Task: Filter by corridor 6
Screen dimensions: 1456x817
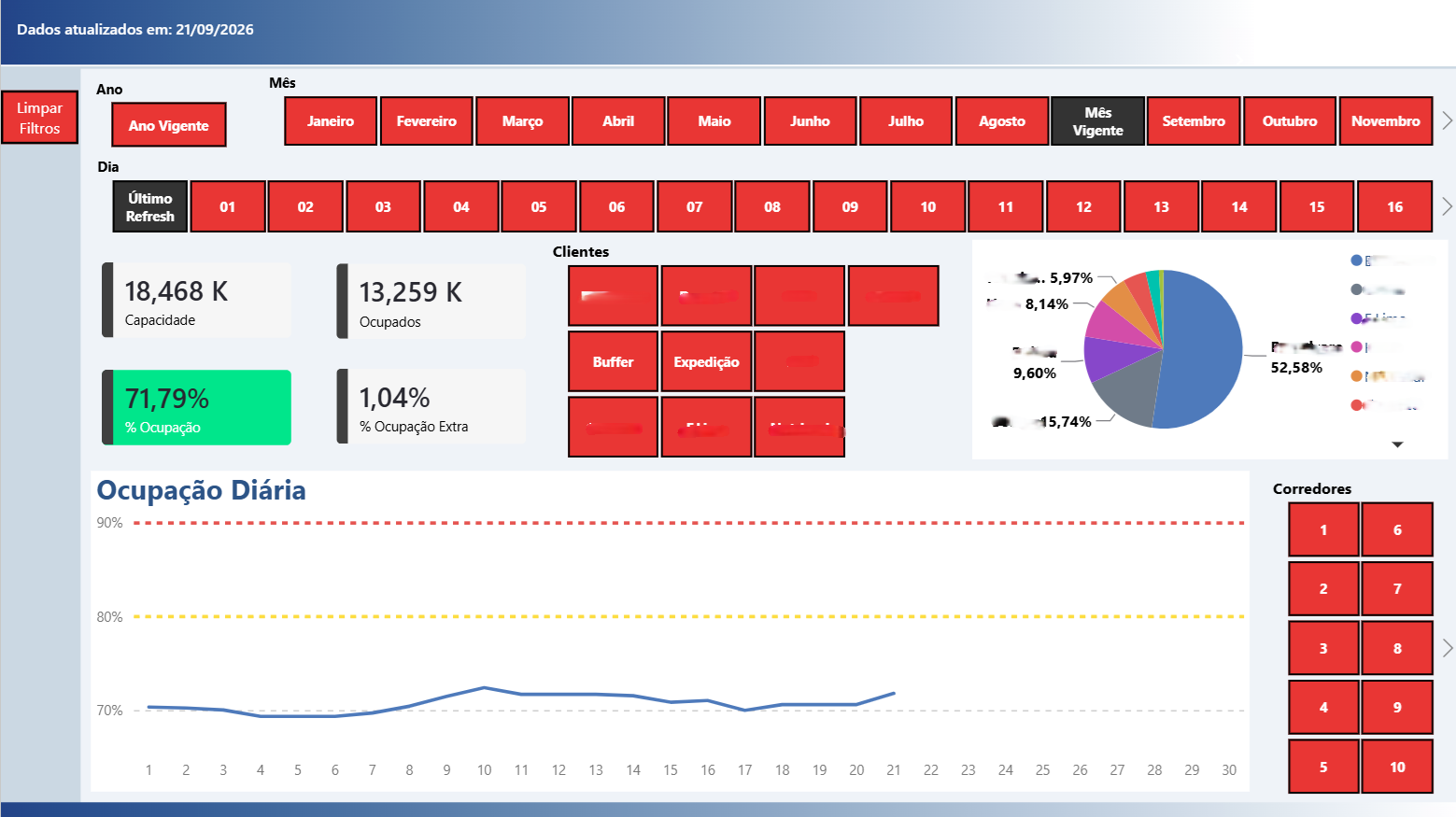Action: [x=1397, y=529]
